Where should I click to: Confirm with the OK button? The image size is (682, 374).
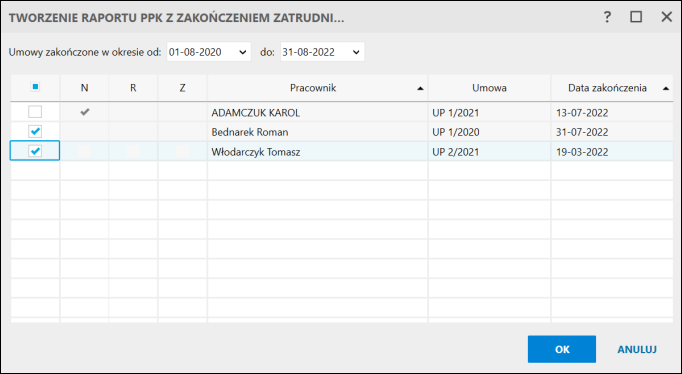(x=562, y=349)
